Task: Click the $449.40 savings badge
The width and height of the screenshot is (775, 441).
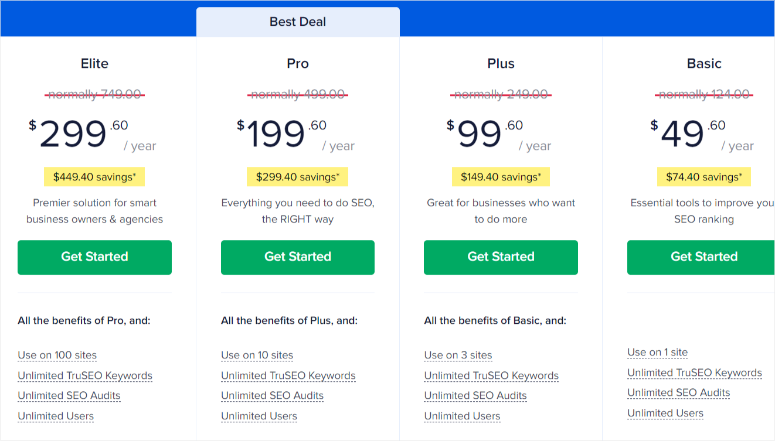Action: pyautogui.click(x=94, y=177)
